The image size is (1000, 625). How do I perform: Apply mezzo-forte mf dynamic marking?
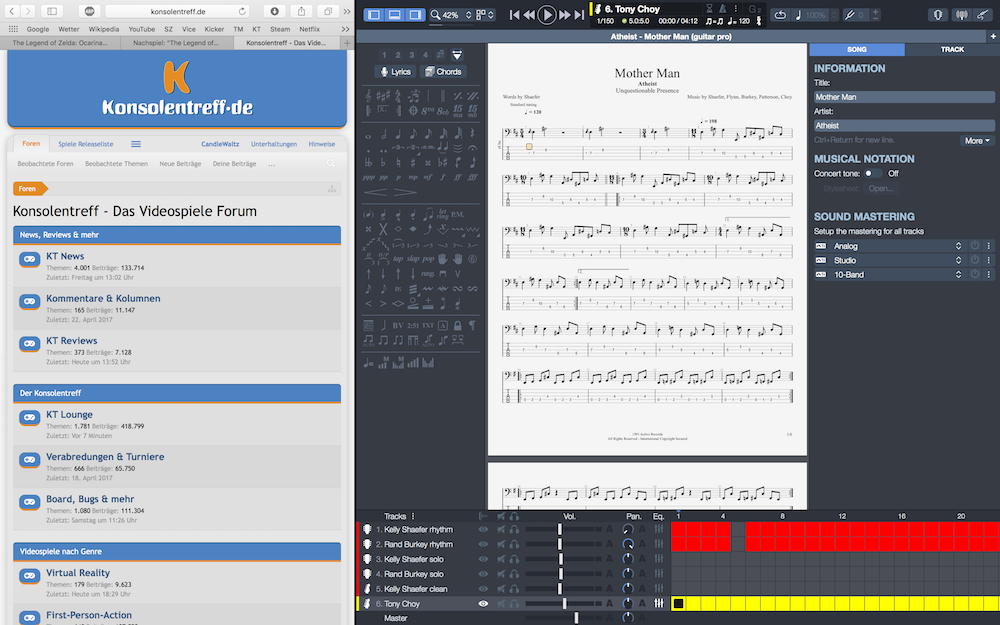click(x=427, y=177)
